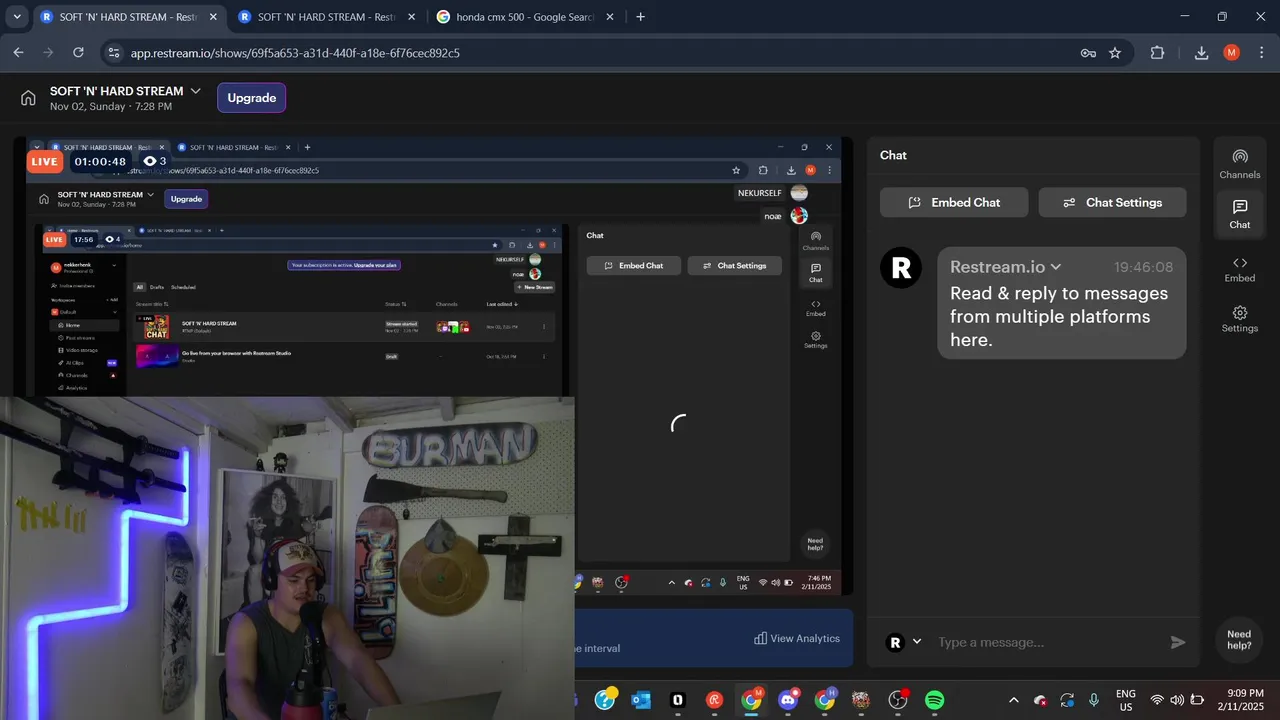Image resolution: width=1280 pixels, height=720 pixels.
Task: Open the volume control in tray
Action: [1177, 700]
